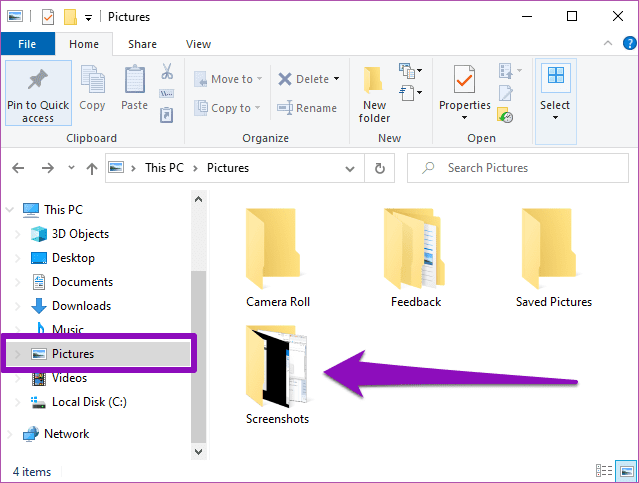Click the refresh icon beside the address bar
The image size is (639, 483).
379,168
